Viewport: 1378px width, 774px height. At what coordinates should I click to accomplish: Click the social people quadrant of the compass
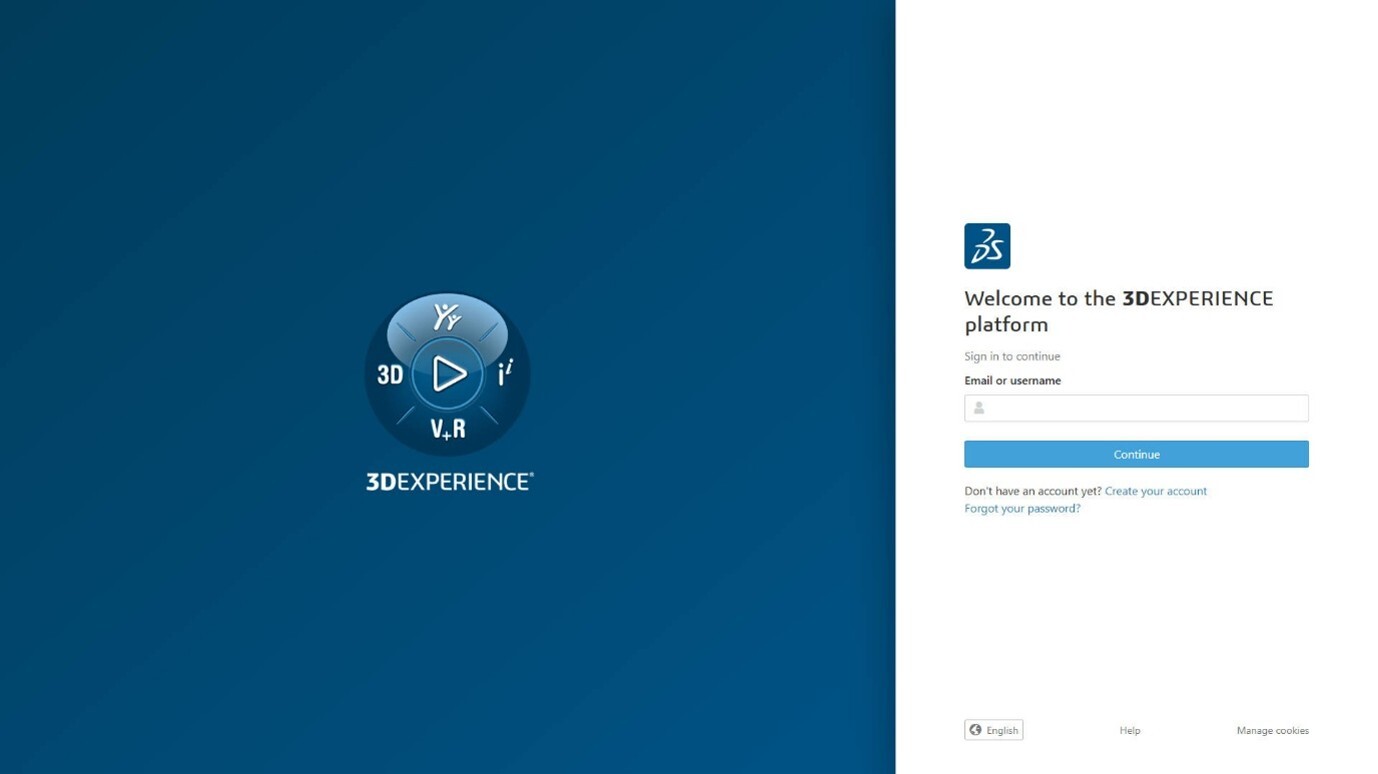point(447,317)
